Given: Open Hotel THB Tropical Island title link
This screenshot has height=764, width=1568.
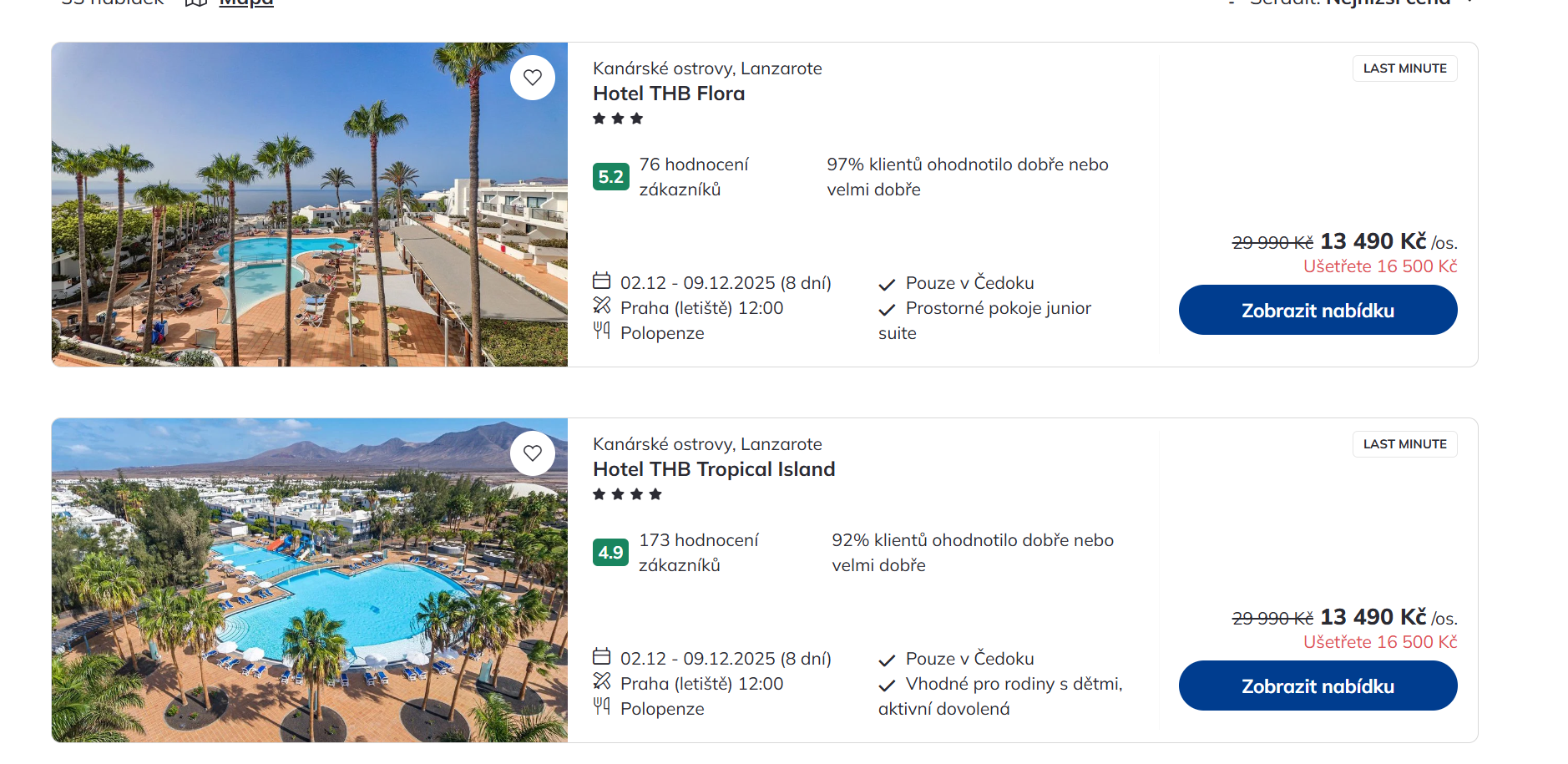Looking at the screenshot, I should coord(714,469).
